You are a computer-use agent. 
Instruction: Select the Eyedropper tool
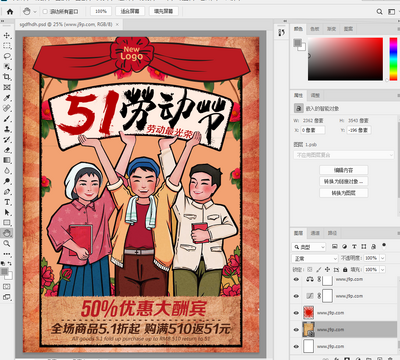7,98
